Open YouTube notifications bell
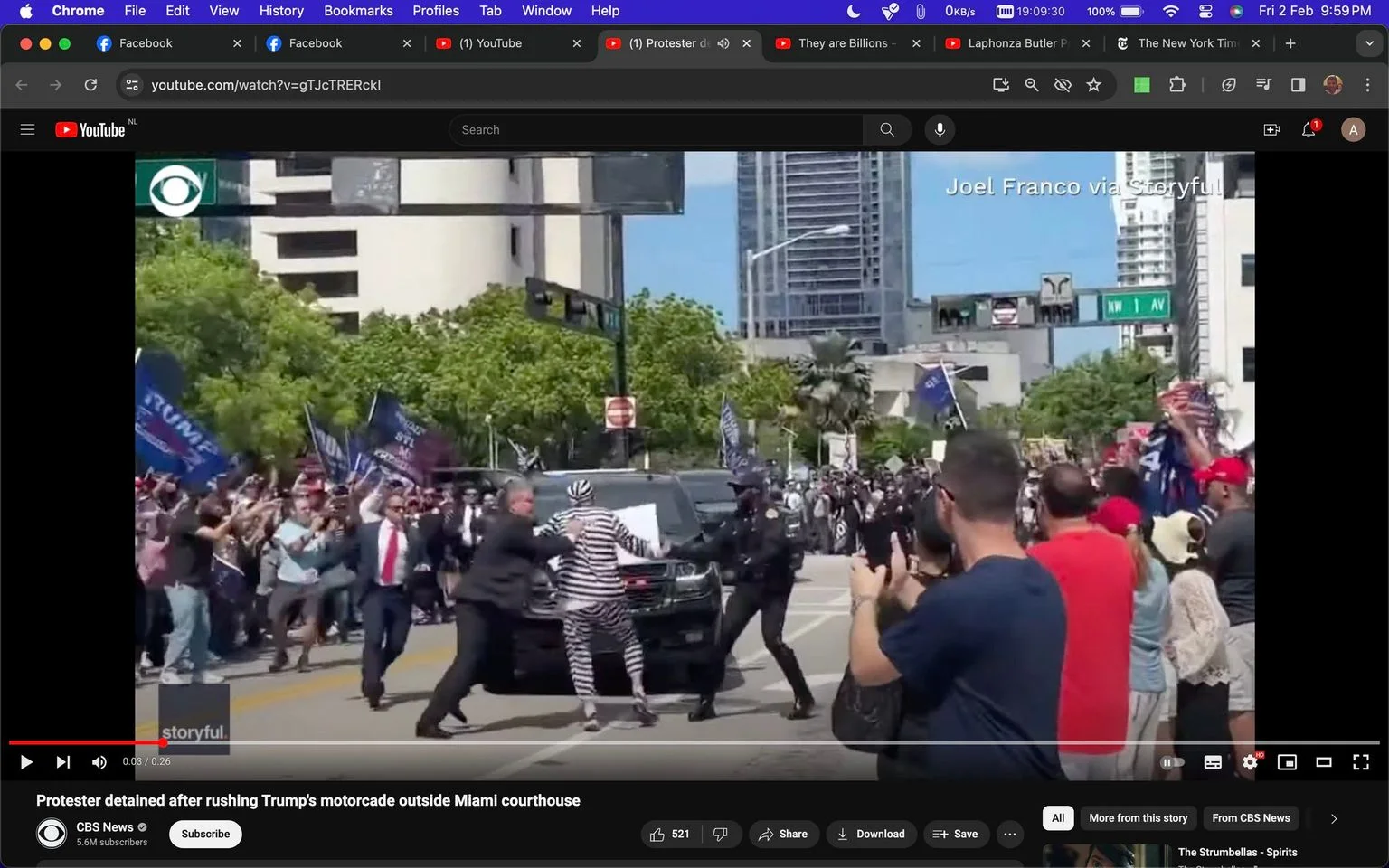This screenshot has height=868, width=1389. pos(1309,130)
